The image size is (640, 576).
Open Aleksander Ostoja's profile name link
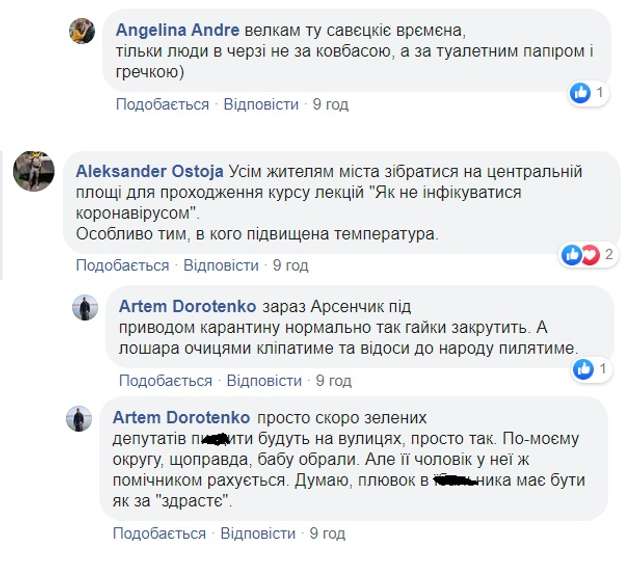[150, 171]
